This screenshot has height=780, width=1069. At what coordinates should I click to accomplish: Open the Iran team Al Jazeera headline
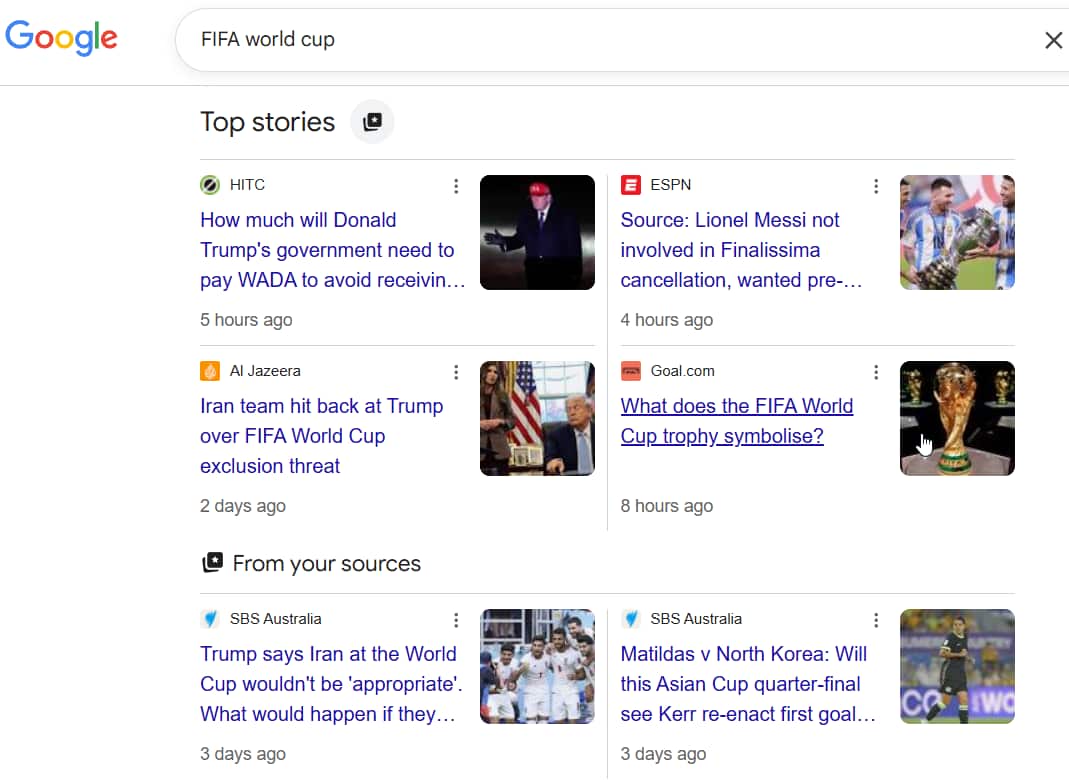(x=320, y=435)
